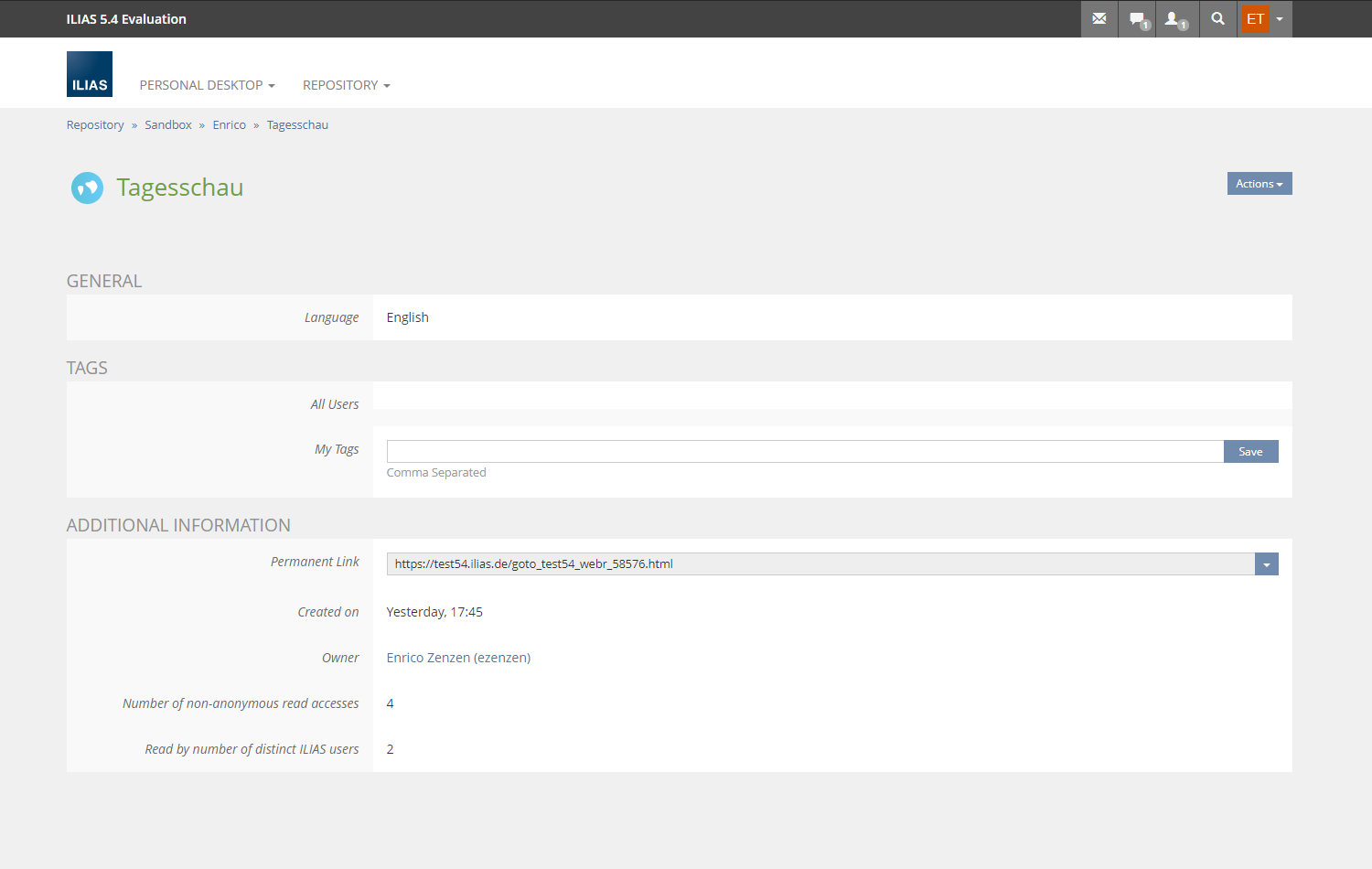Open the contacts notification icon
The width and height of the screenshot is (1372, 869).
point(1174,18)
